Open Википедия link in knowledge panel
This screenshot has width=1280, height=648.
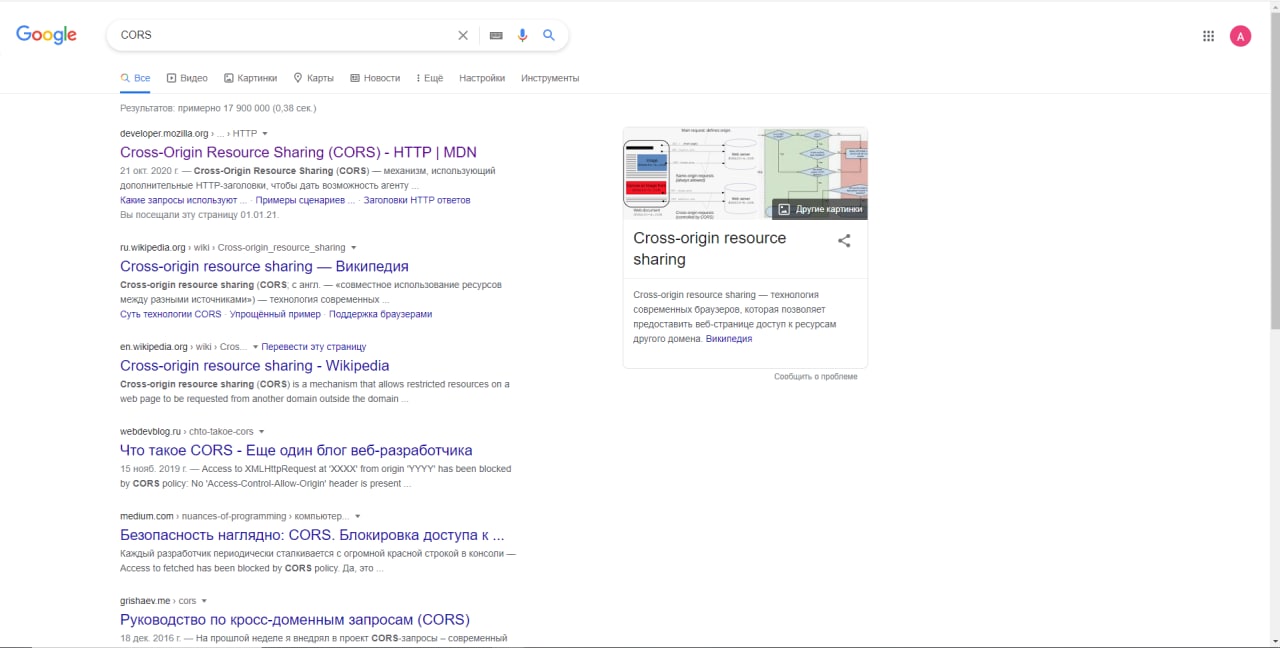[x=729, y=339]
